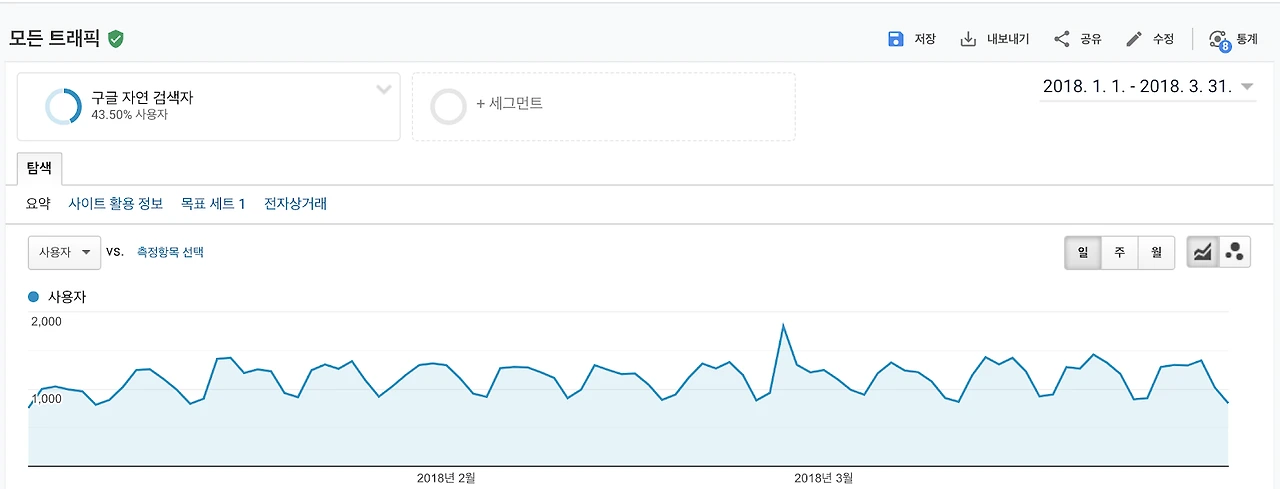Open the insights icon with badge 8
The image size is (1280, 489).
coord(1218,40)
